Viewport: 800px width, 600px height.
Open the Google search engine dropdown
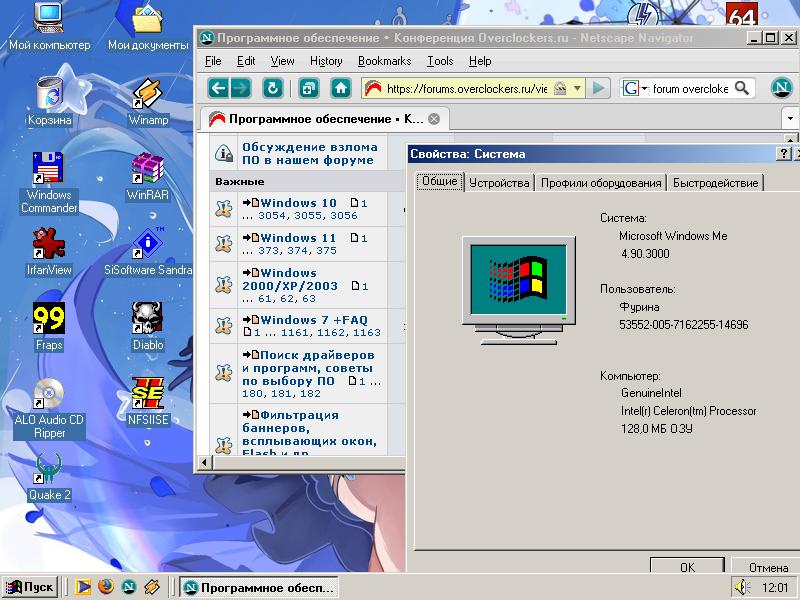pyautogui.click(x=635, y=88)
